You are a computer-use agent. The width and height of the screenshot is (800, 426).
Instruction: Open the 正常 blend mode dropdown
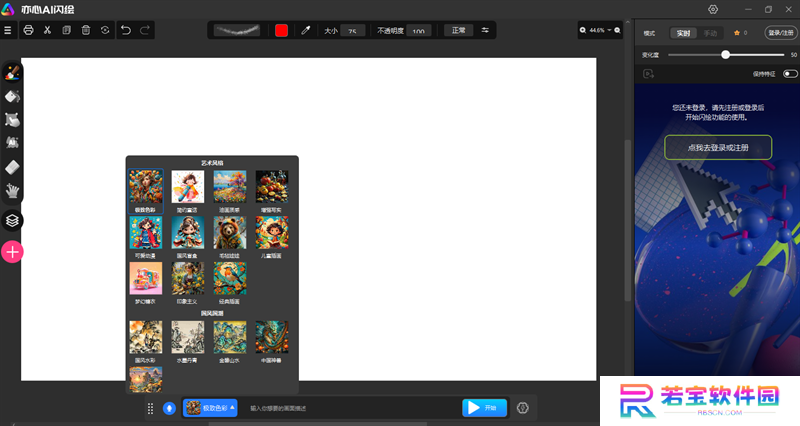pos(458,31)
